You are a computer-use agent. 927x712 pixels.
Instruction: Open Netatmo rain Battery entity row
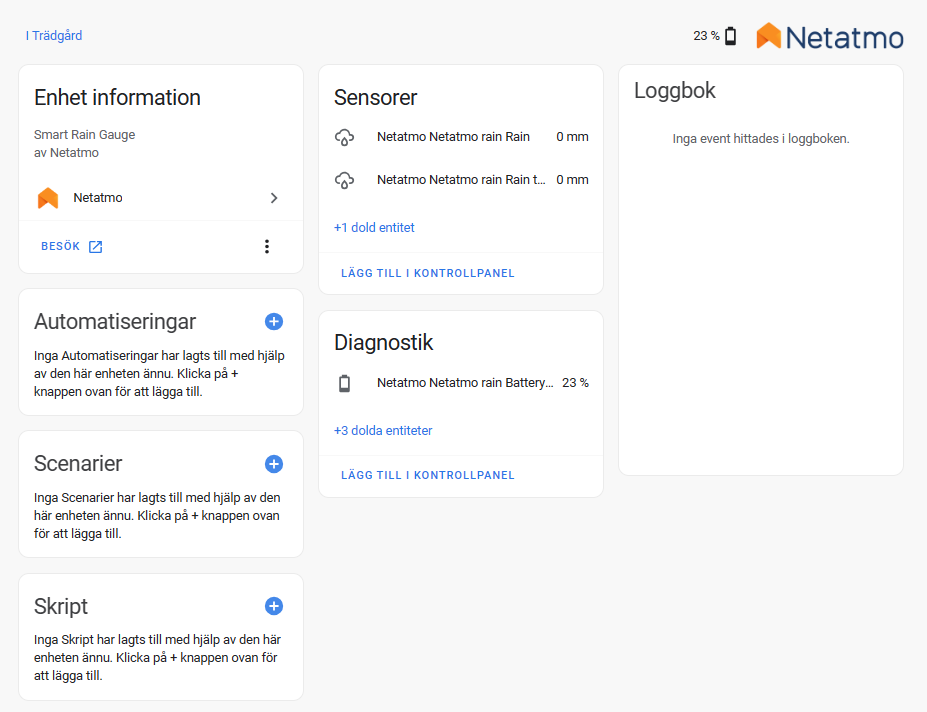pyautogui.click(x=461, y=383)
